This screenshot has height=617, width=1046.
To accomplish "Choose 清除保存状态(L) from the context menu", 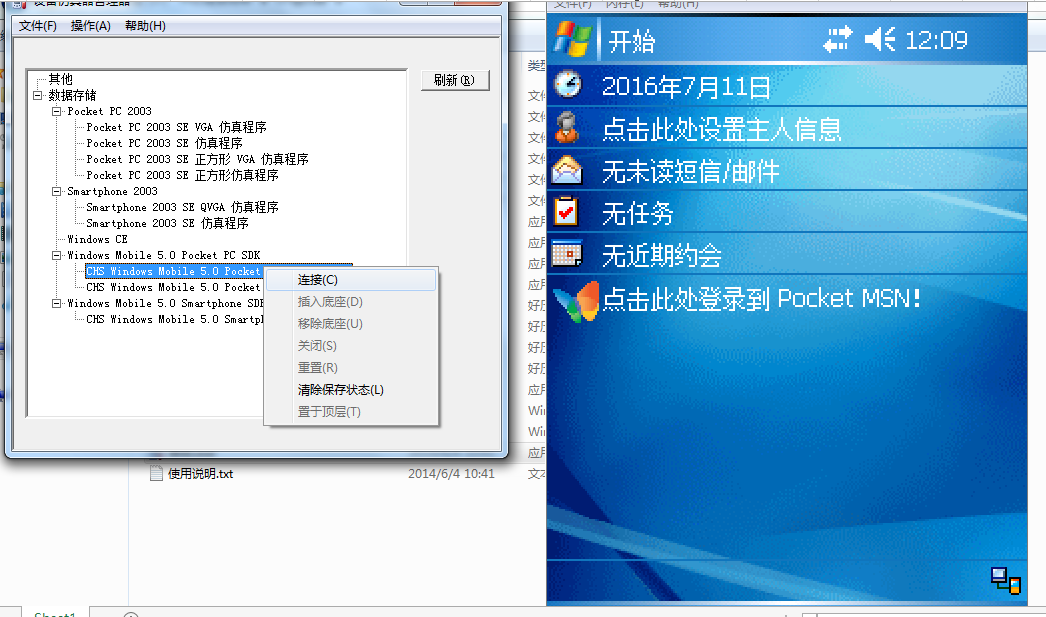I will 351,390.
